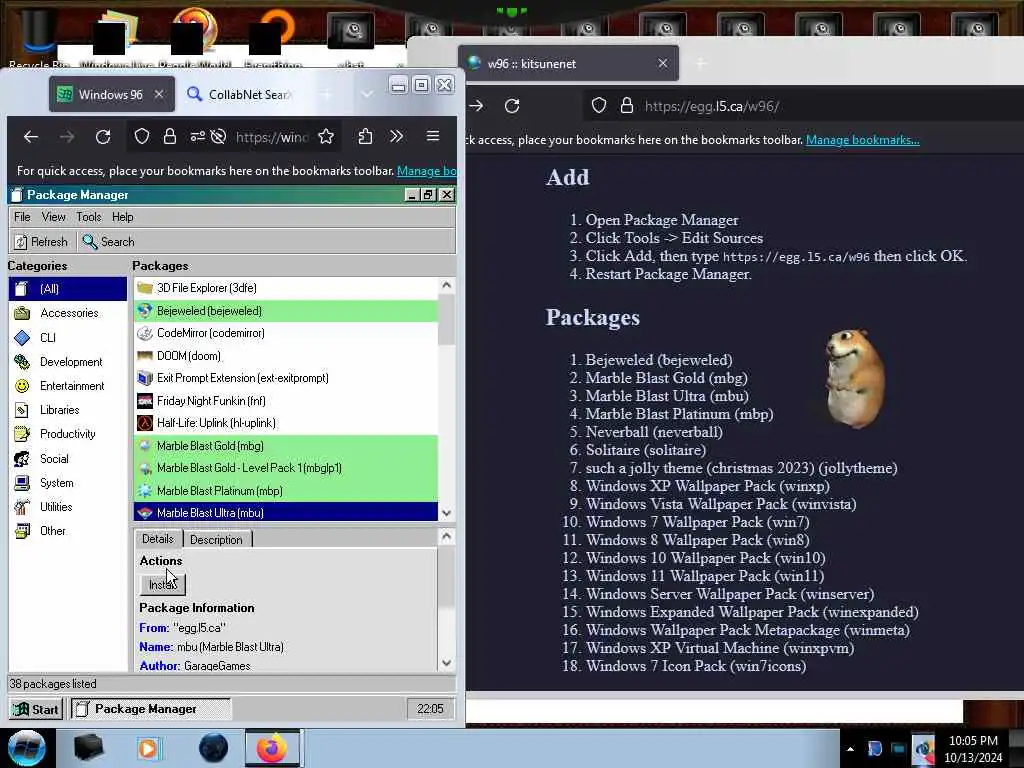Select the Social category icon
The image size is (1024, 768).
[22, 458]
